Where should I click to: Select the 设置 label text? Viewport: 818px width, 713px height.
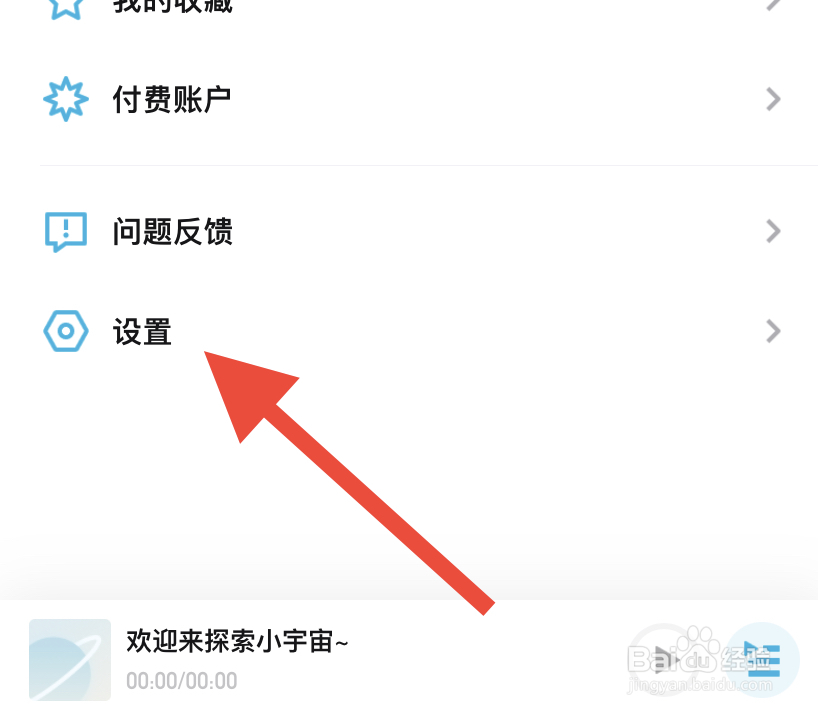(142, 332)
